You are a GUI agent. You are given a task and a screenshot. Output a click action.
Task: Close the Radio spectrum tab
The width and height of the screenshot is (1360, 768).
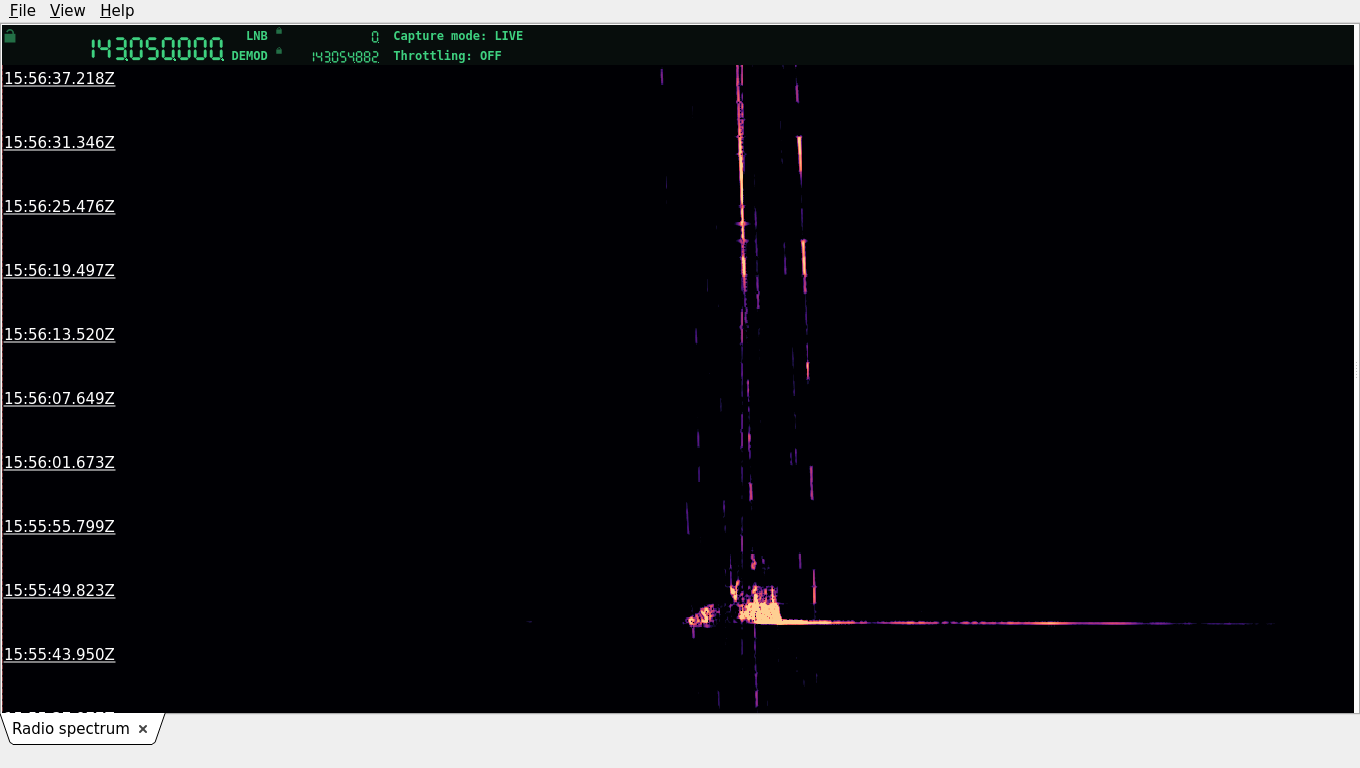click(143, 729)
